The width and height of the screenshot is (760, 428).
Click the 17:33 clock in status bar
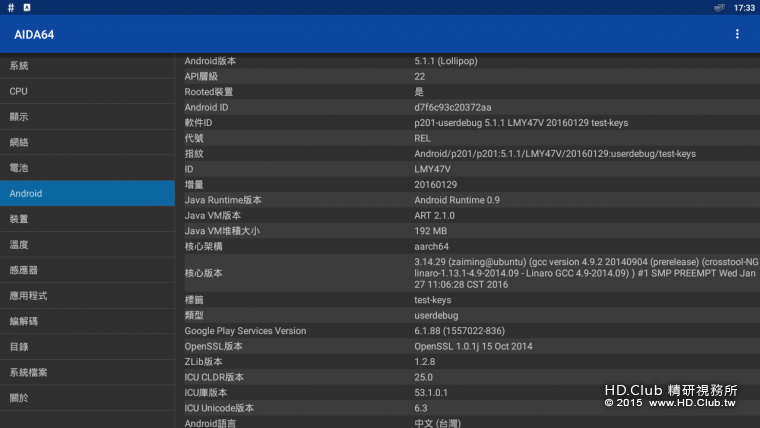tap(744, 8)
